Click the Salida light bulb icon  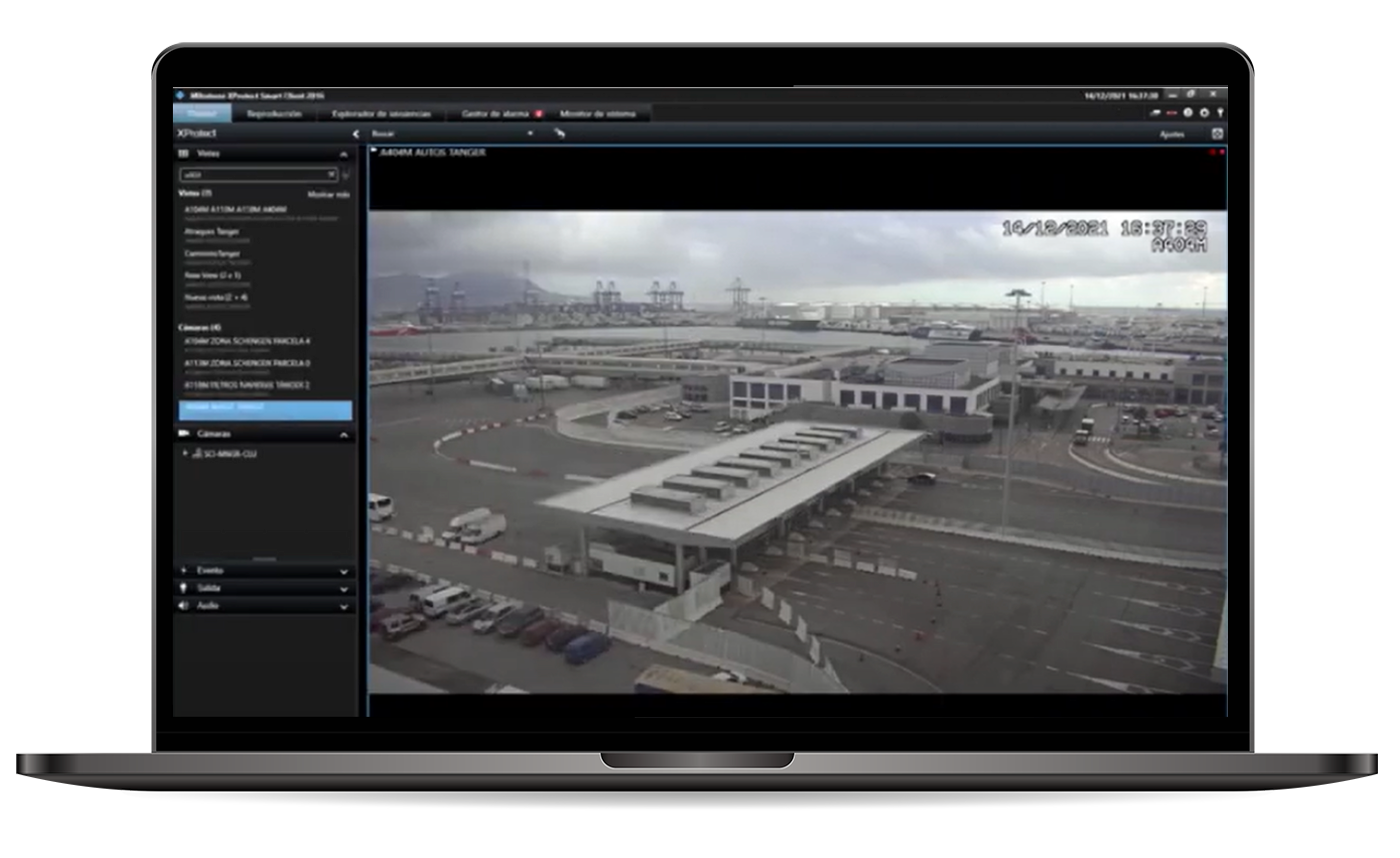(184, 588)
